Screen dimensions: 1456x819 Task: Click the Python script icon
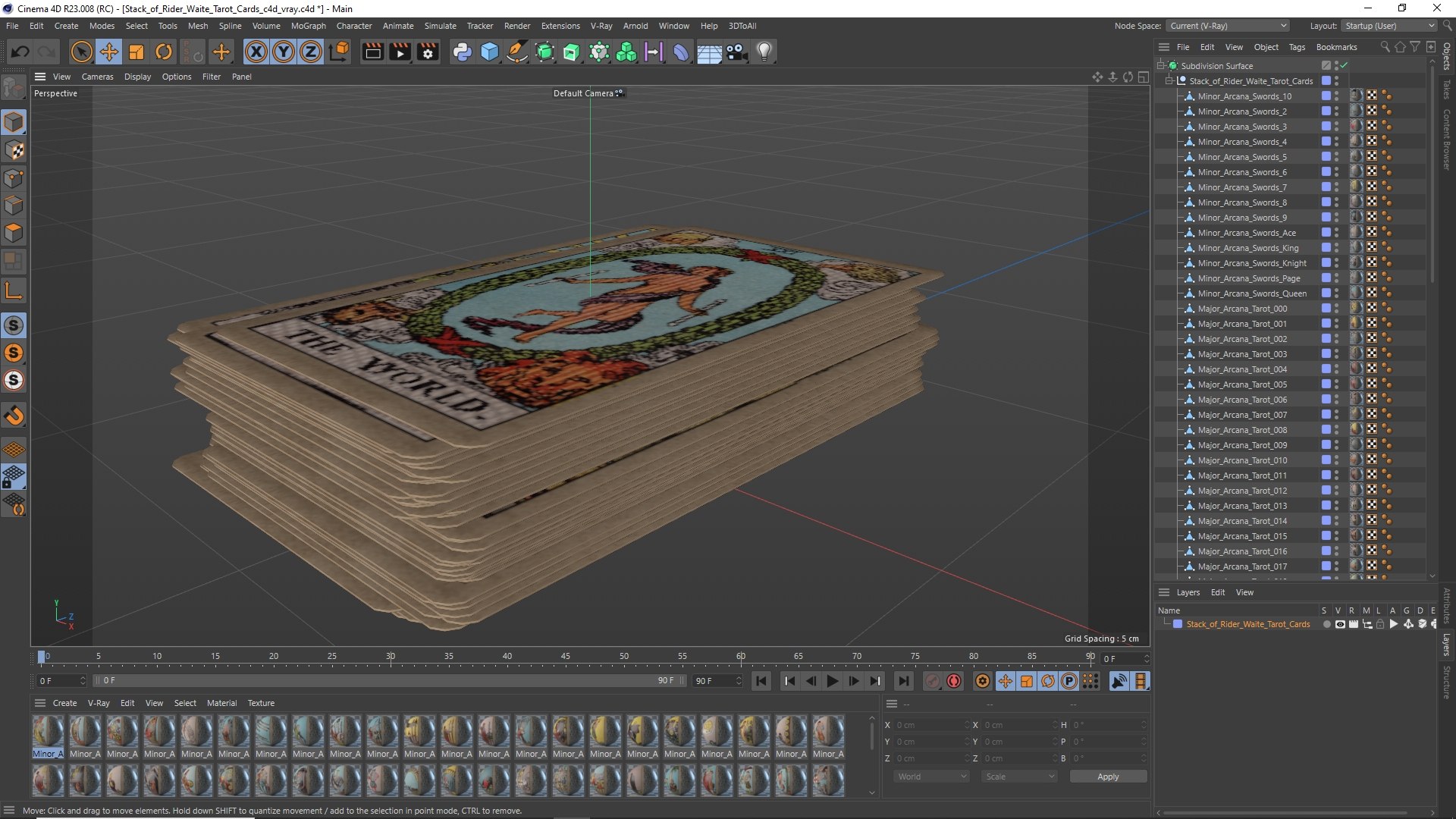(462, 52)
